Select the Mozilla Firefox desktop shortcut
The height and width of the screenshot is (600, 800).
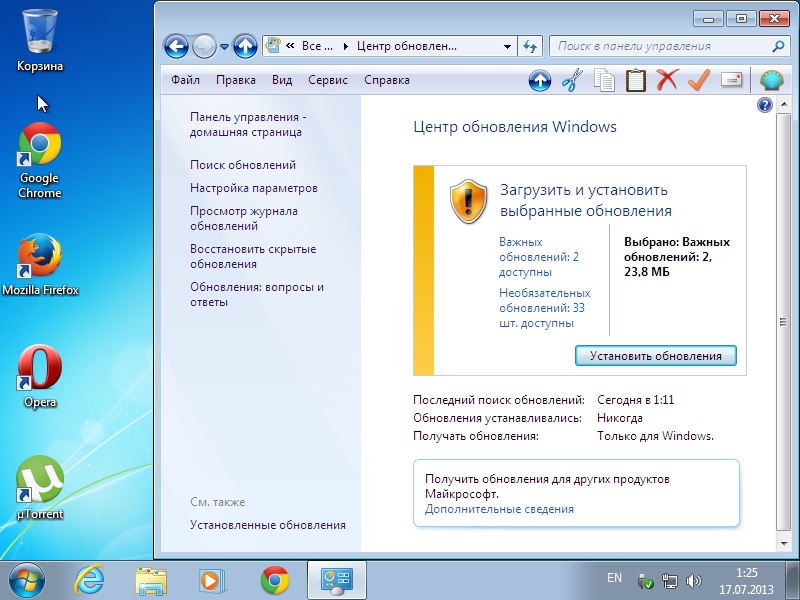click(40, 265)
